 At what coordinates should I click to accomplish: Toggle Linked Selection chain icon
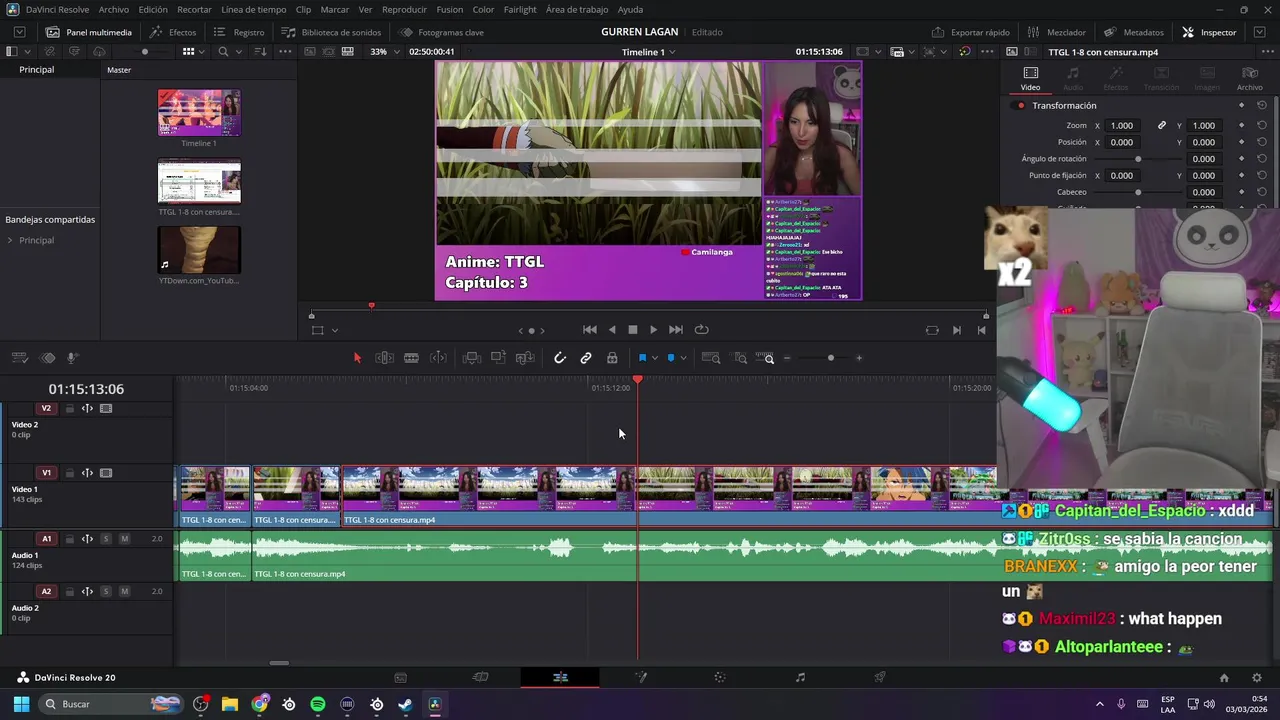(x=586, y=358)
